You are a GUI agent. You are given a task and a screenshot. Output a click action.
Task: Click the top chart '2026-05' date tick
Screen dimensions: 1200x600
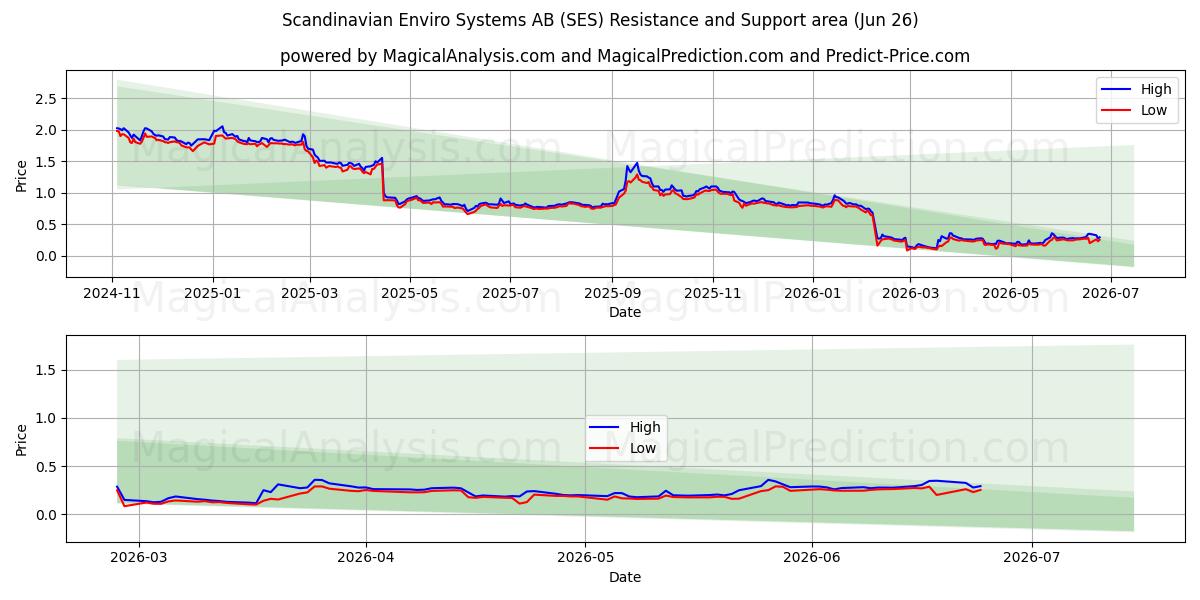pyautogui.click(x=1010, y=295)
